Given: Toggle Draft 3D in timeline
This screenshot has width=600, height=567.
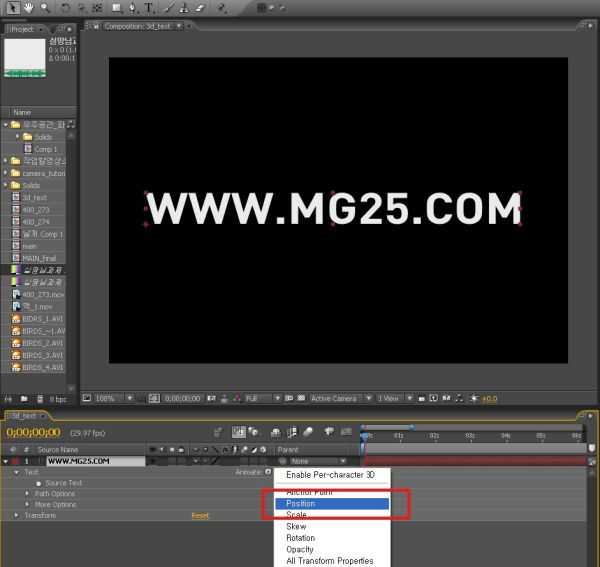Looking at the screenshot, I should (x=253, y=432).
